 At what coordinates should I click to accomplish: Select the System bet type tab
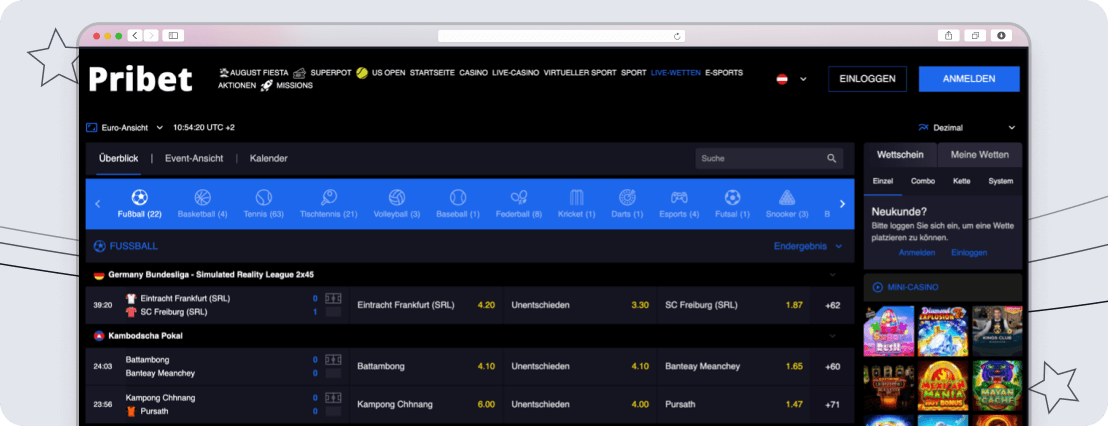pyautogui.click(x=1001, y=182)
